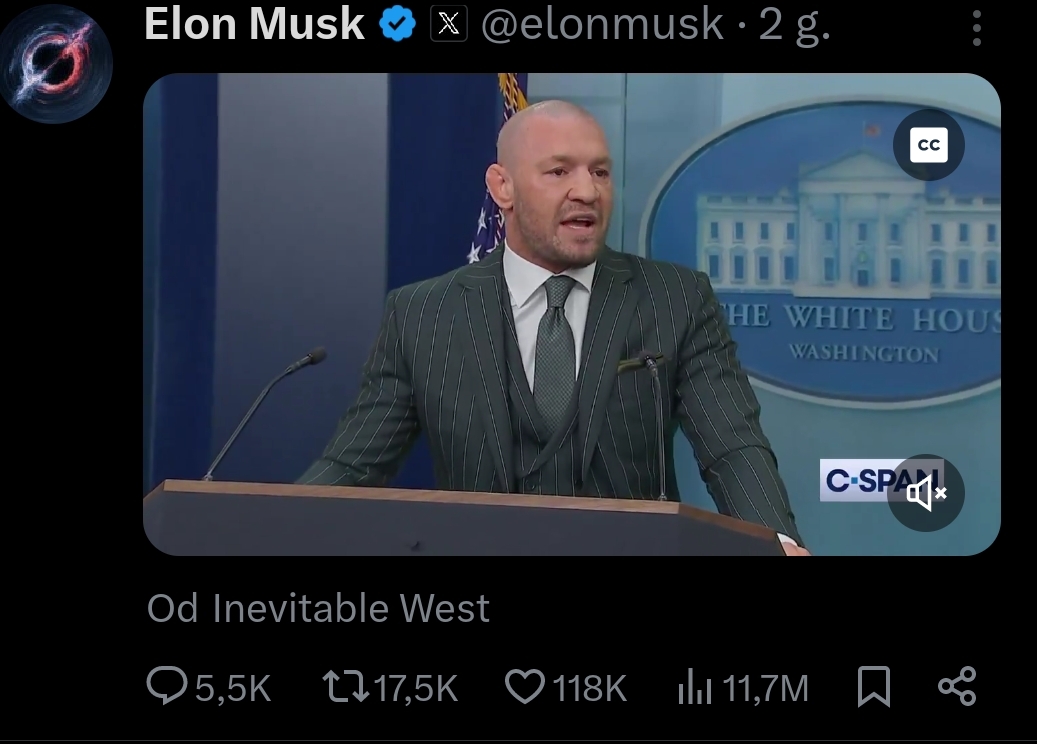
Task: Click the 17,5K reposts count
Action: click(416, 688)
